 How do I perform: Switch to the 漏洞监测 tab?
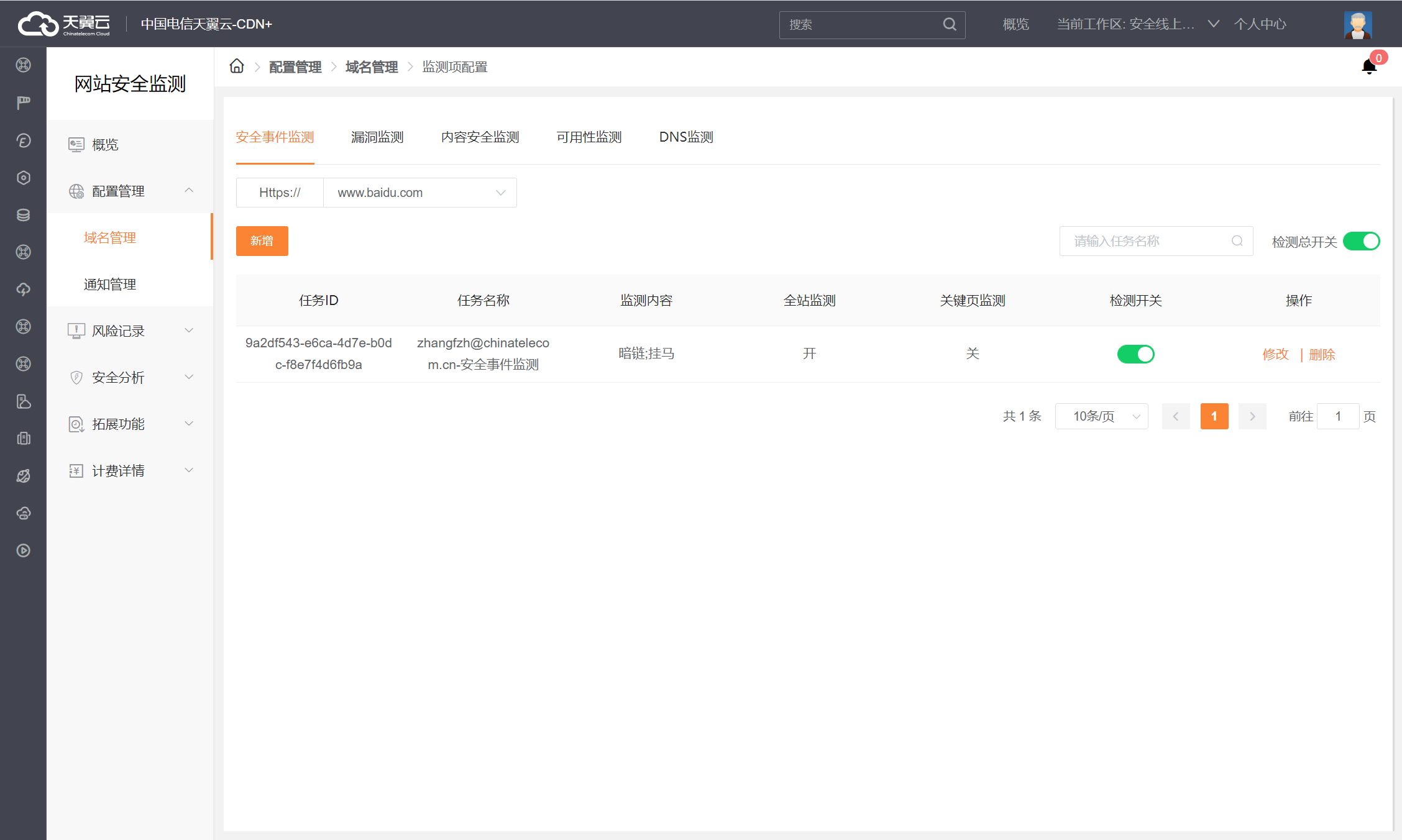[x=377, y=137]
